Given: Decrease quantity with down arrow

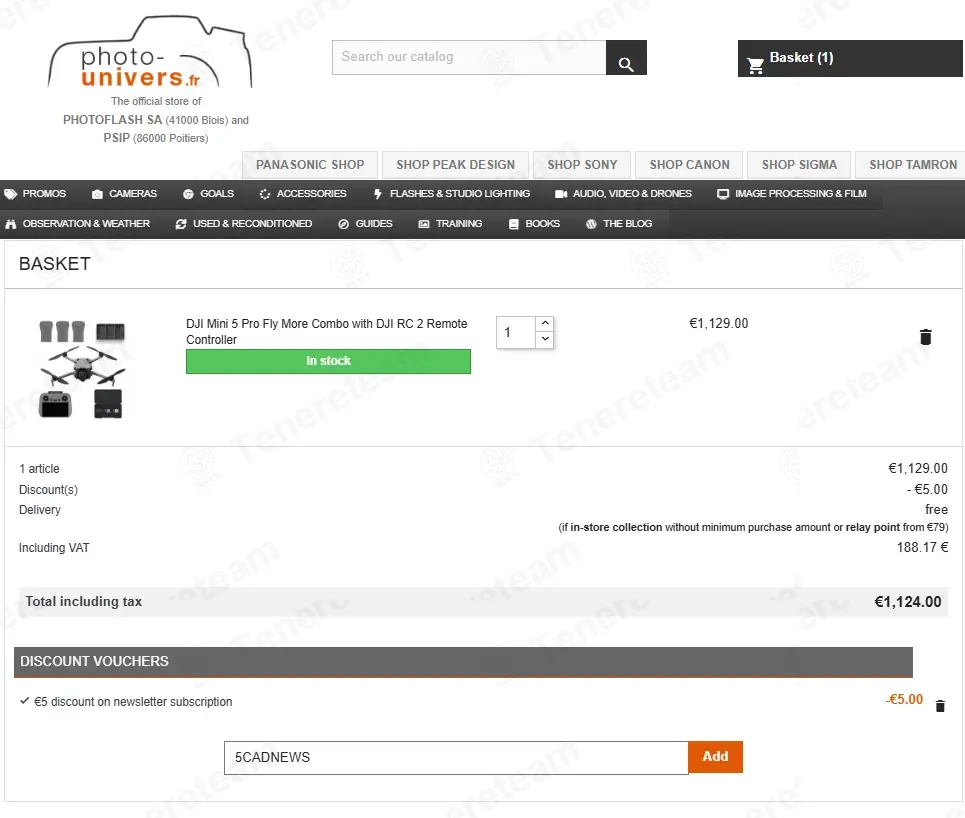Looking at the screenshot, I should (x=545, y=339).
